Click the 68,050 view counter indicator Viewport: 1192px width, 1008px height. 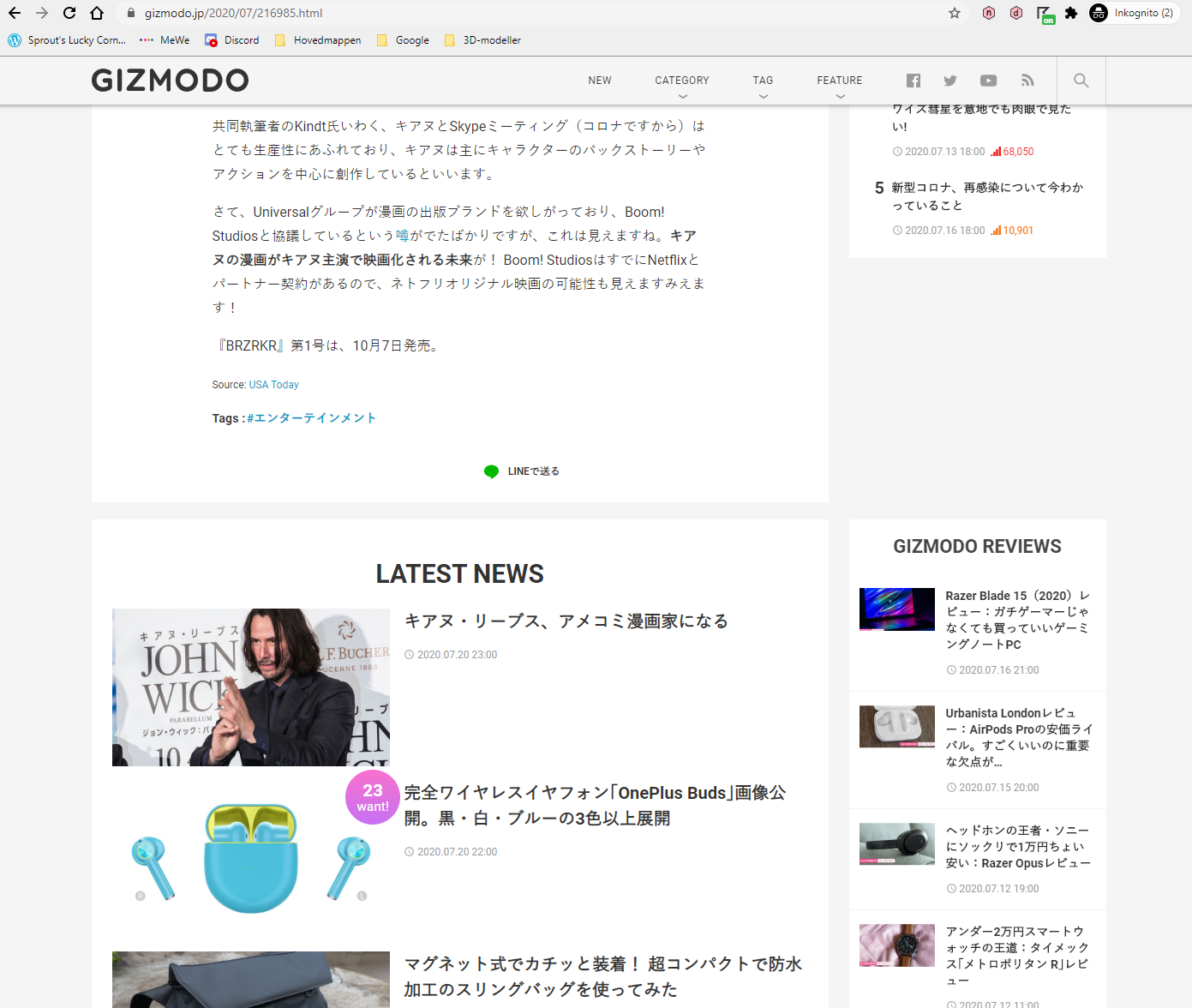coord(1013,151)
